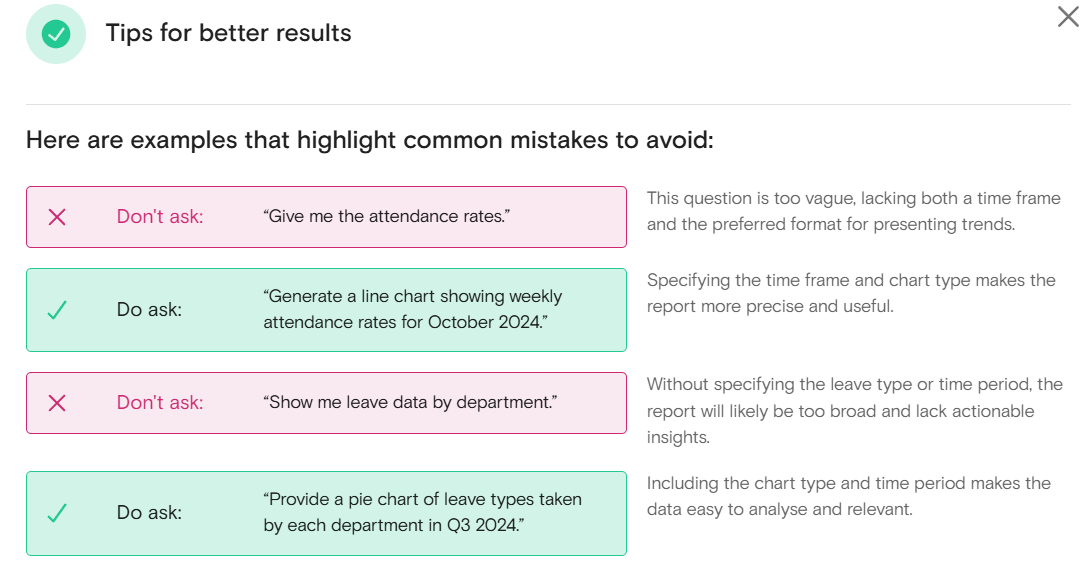Click the "Including the chart type" explanation text
This screenshot has height=569, width=1092.
point(848,496)
